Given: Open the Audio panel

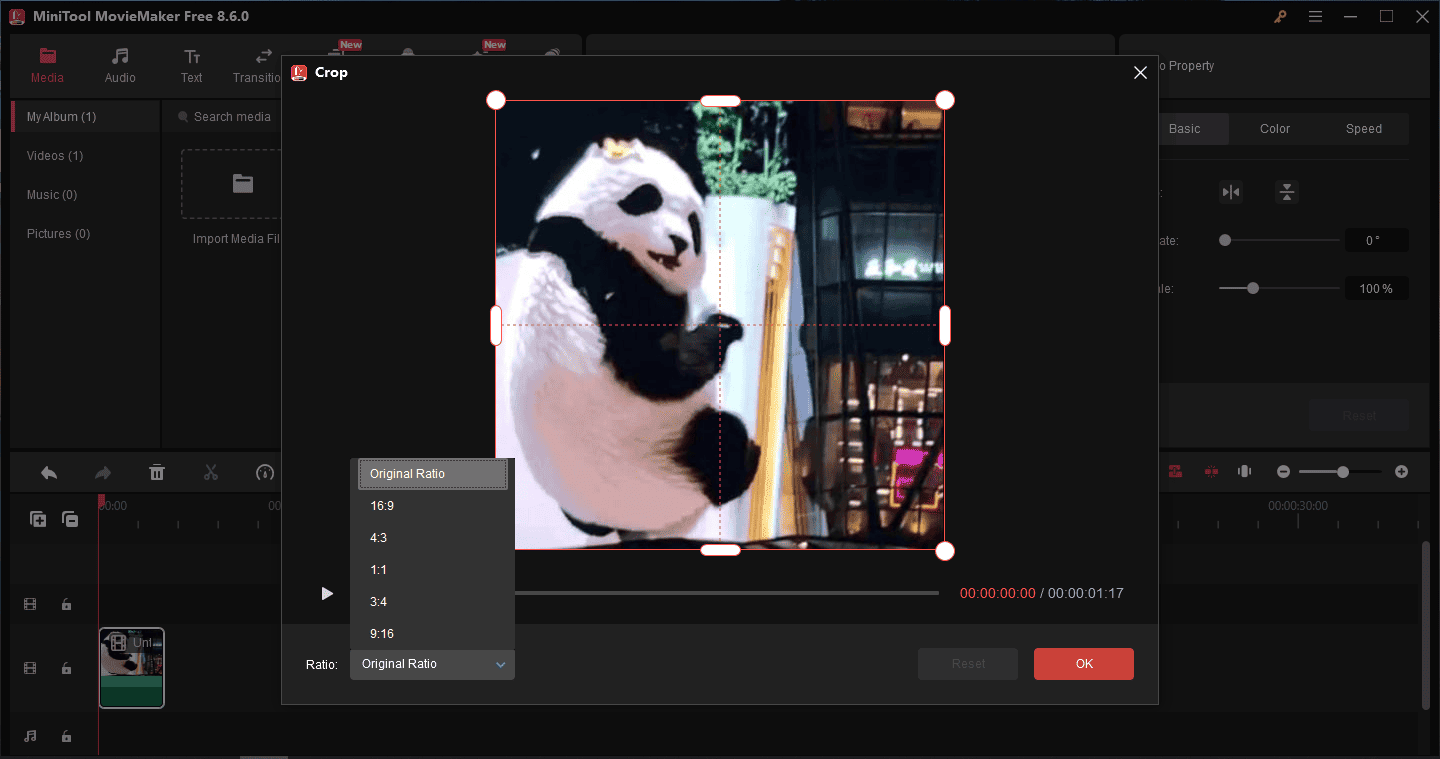Looking at the screenshot, I should [119, 66].
